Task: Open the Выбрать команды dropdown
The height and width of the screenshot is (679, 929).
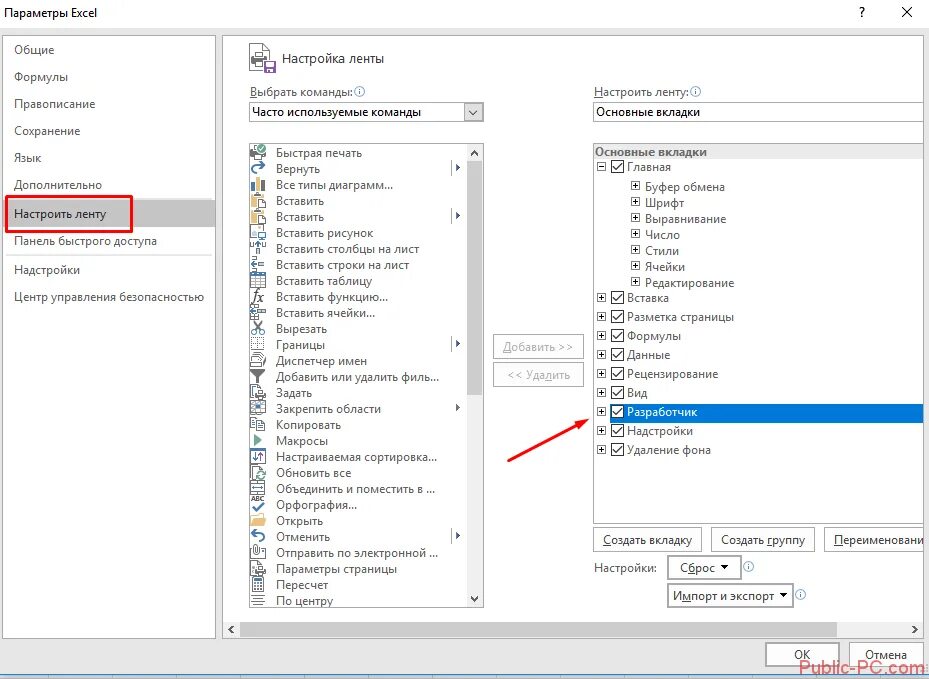Action: tap(473, 112)
